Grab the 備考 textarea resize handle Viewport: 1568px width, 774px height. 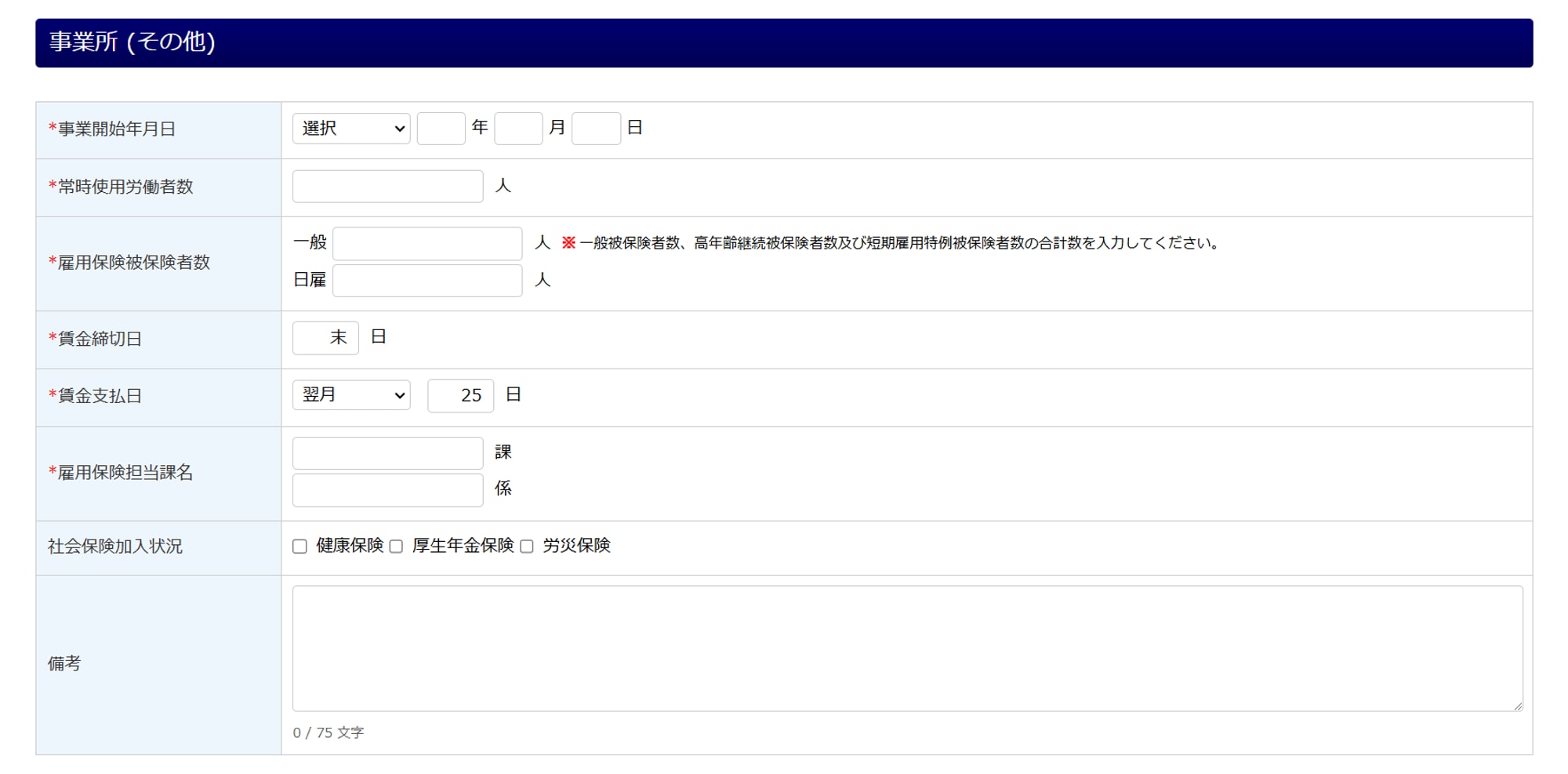pos(1518,706)
